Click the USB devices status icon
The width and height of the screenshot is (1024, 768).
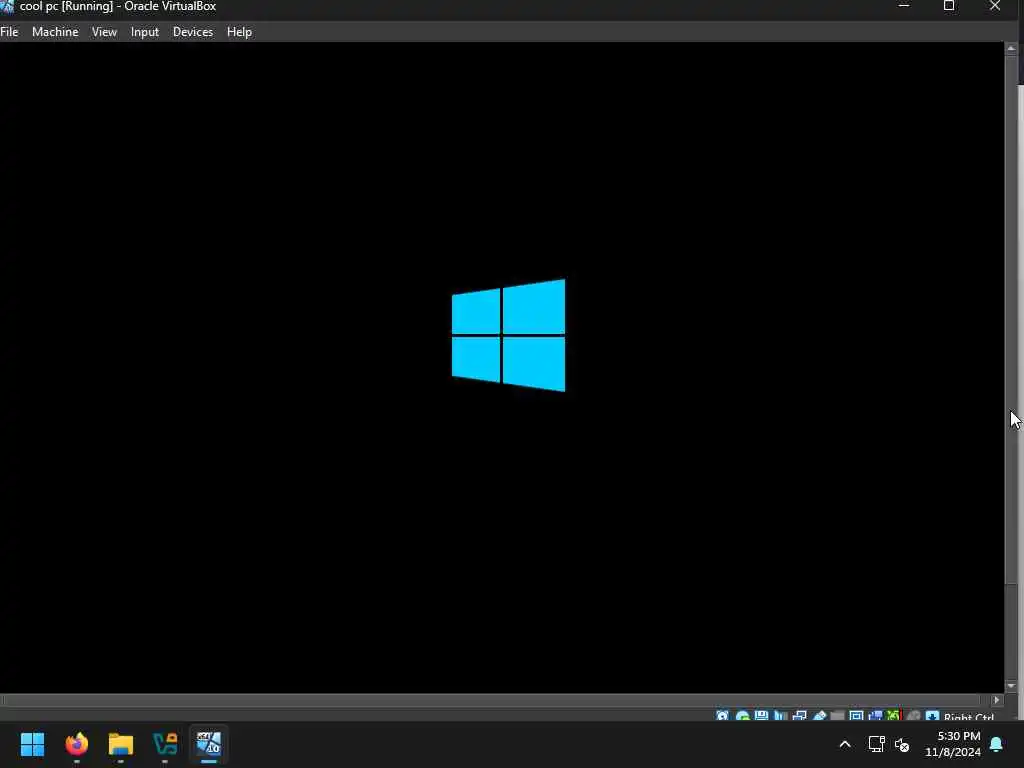tap(819, 716)
